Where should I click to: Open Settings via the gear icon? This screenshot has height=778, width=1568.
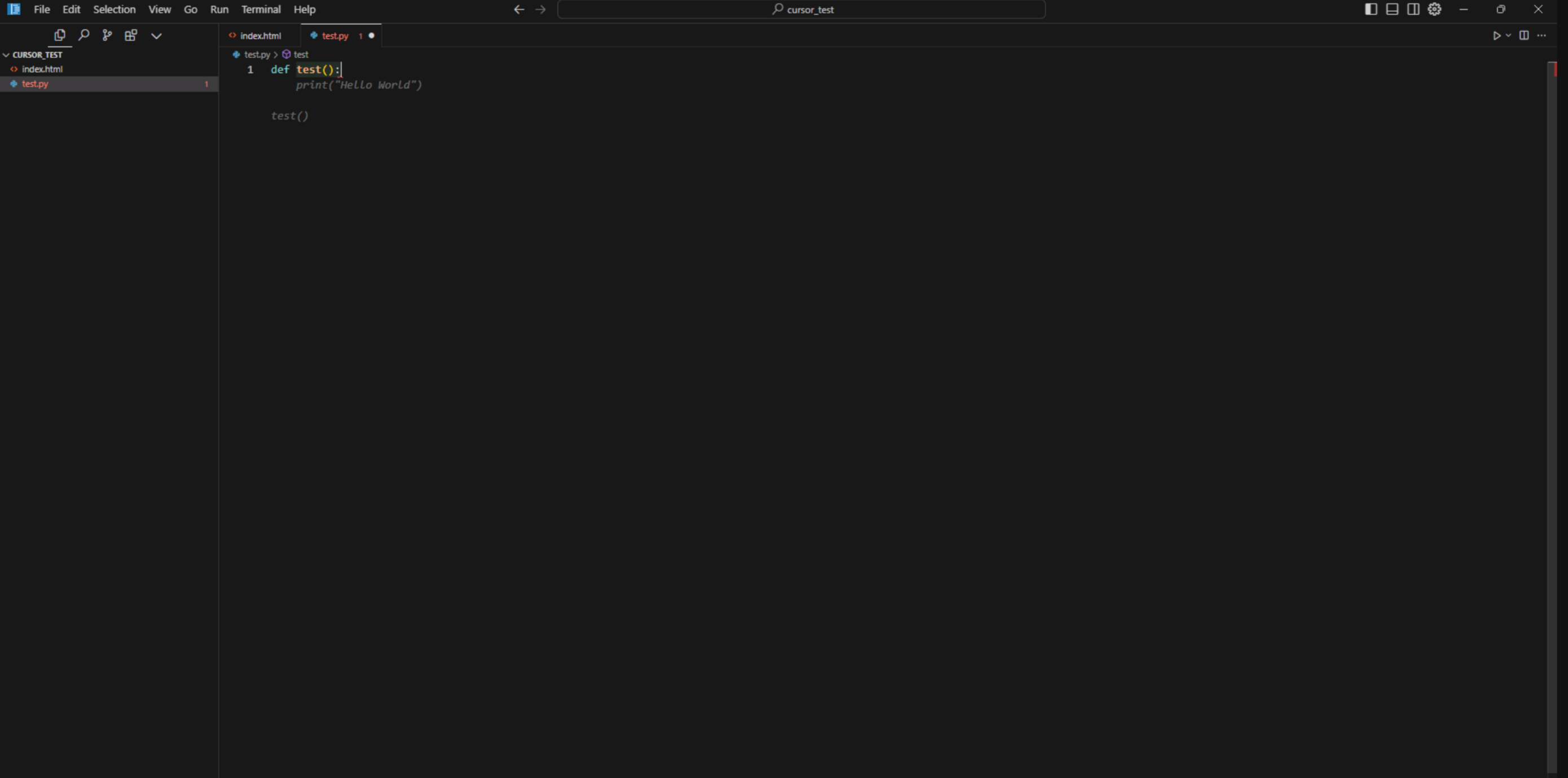(1435, 9)
